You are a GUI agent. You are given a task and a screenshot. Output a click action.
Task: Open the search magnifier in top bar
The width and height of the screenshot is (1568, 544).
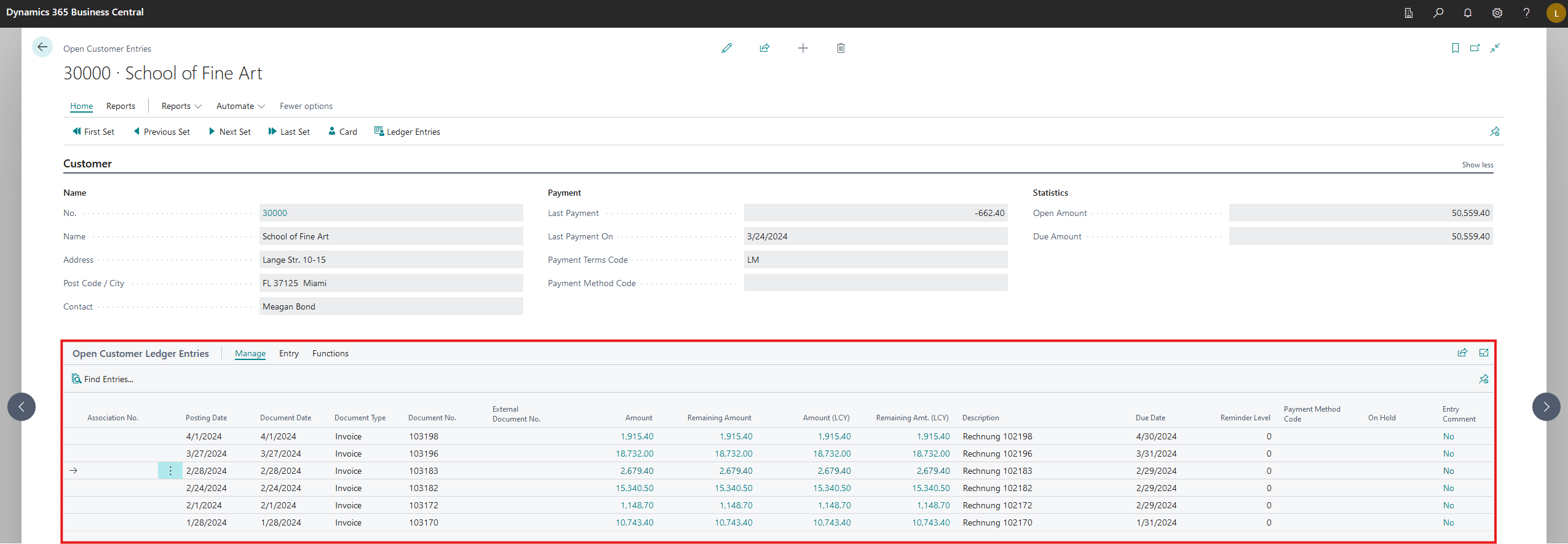point(1438,13)
